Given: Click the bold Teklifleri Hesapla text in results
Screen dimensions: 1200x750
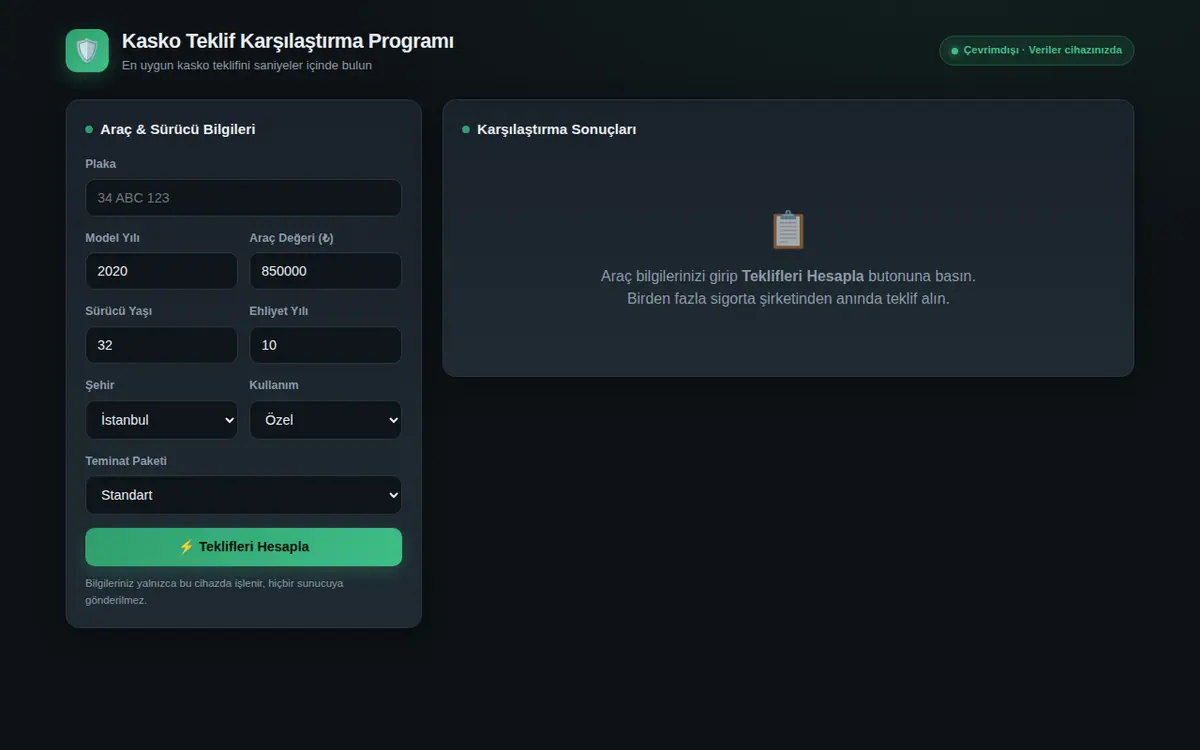Looking at the screenshot, I should point(803,276).
